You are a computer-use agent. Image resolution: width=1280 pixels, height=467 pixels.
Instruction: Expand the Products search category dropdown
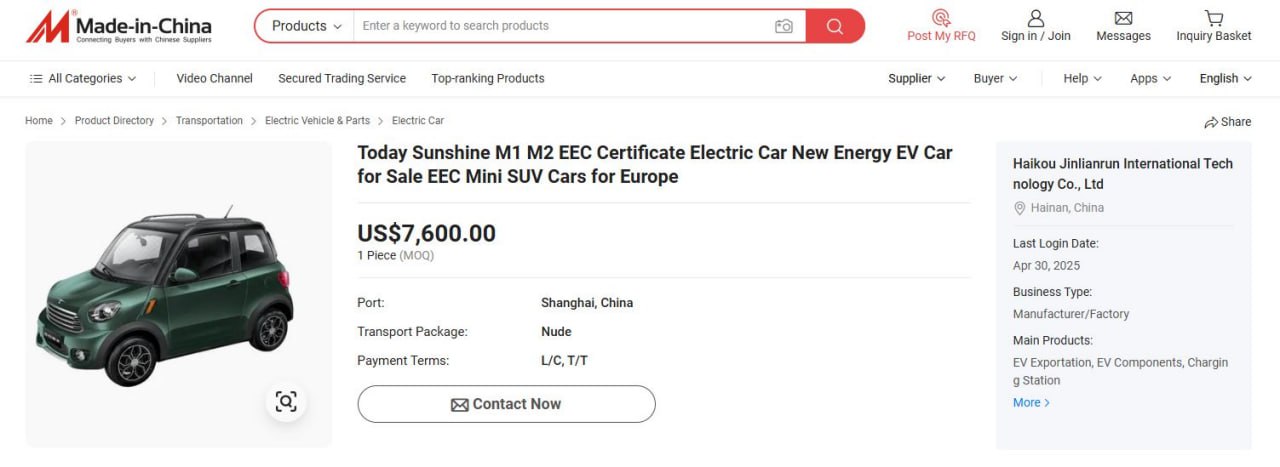(x=306, y=26)
